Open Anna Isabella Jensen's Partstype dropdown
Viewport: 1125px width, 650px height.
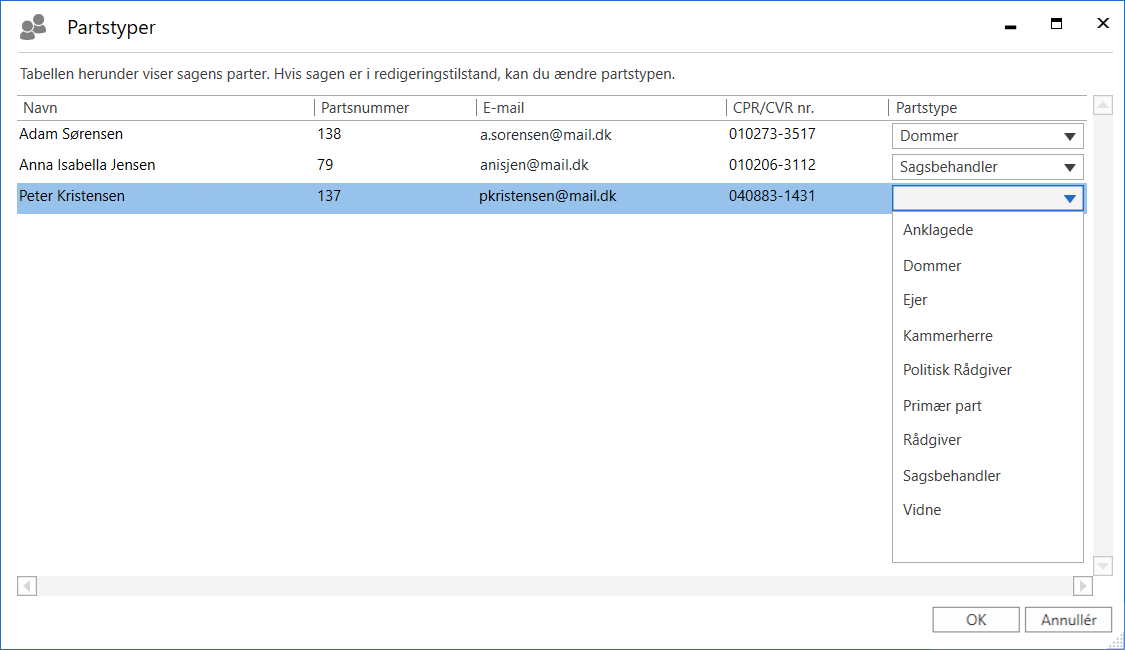coord(1069,168)
